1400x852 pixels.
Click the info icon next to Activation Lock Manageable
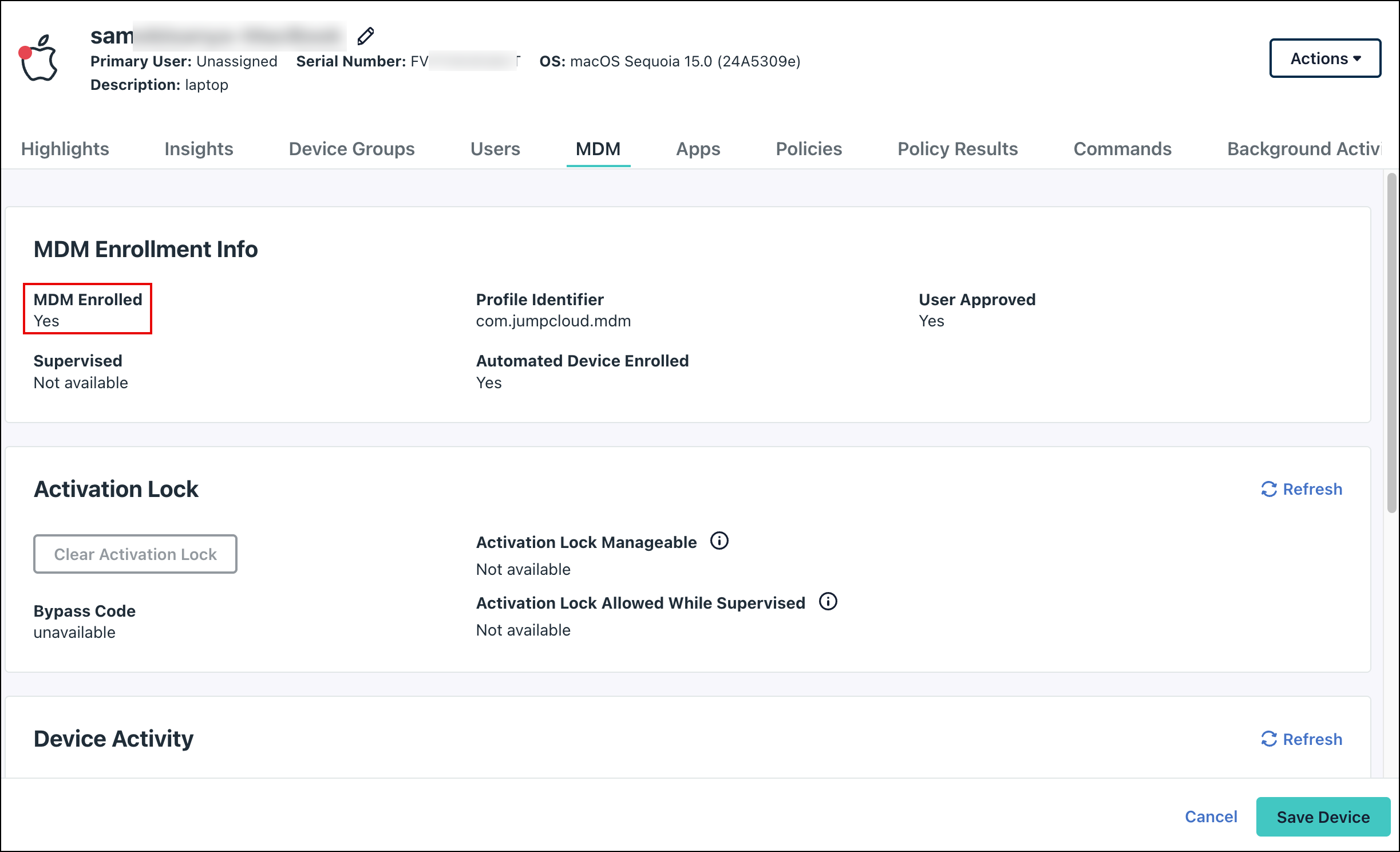coord(720,541)
